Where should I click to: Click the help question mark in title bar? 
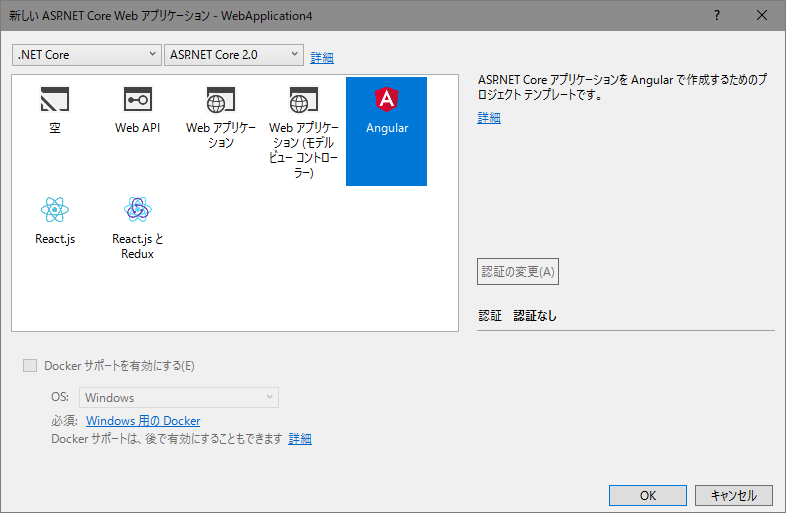click(717, 16)
